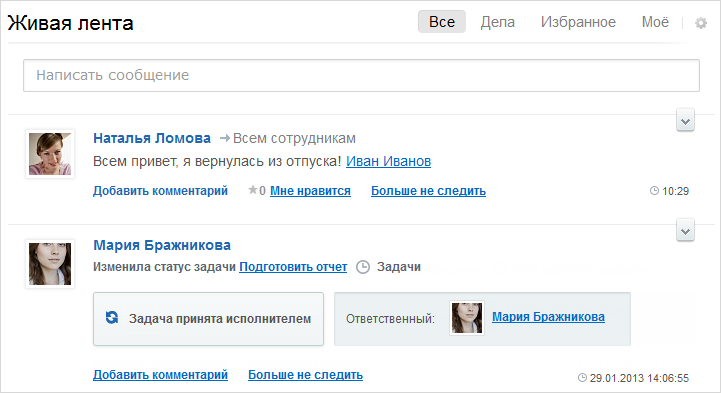
Task: Click Больше не следить under Наталья's post
Action: (x=429, y=191)
